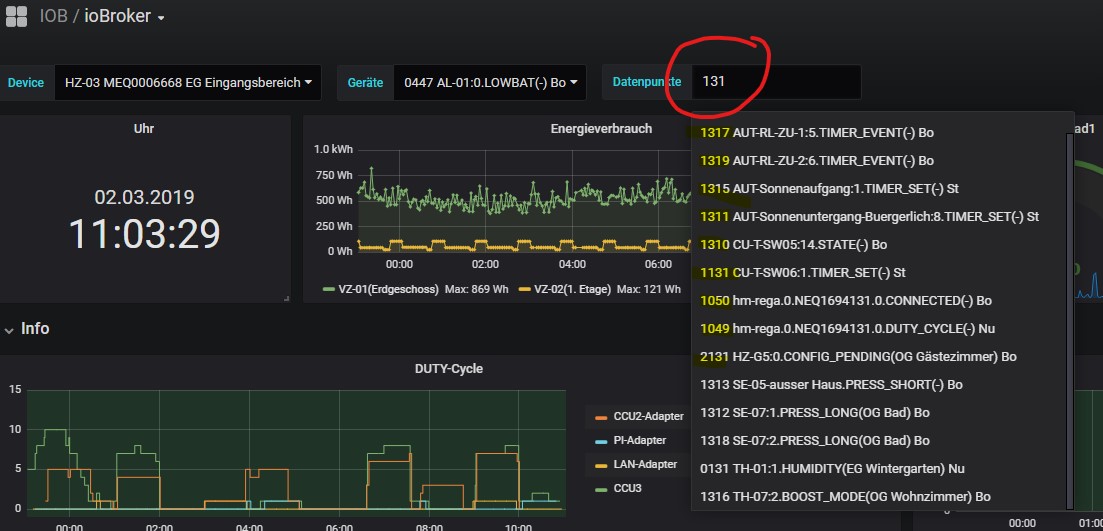
Task: Toggle PI-Adapter legend series
Action: [x=639, y=440]
